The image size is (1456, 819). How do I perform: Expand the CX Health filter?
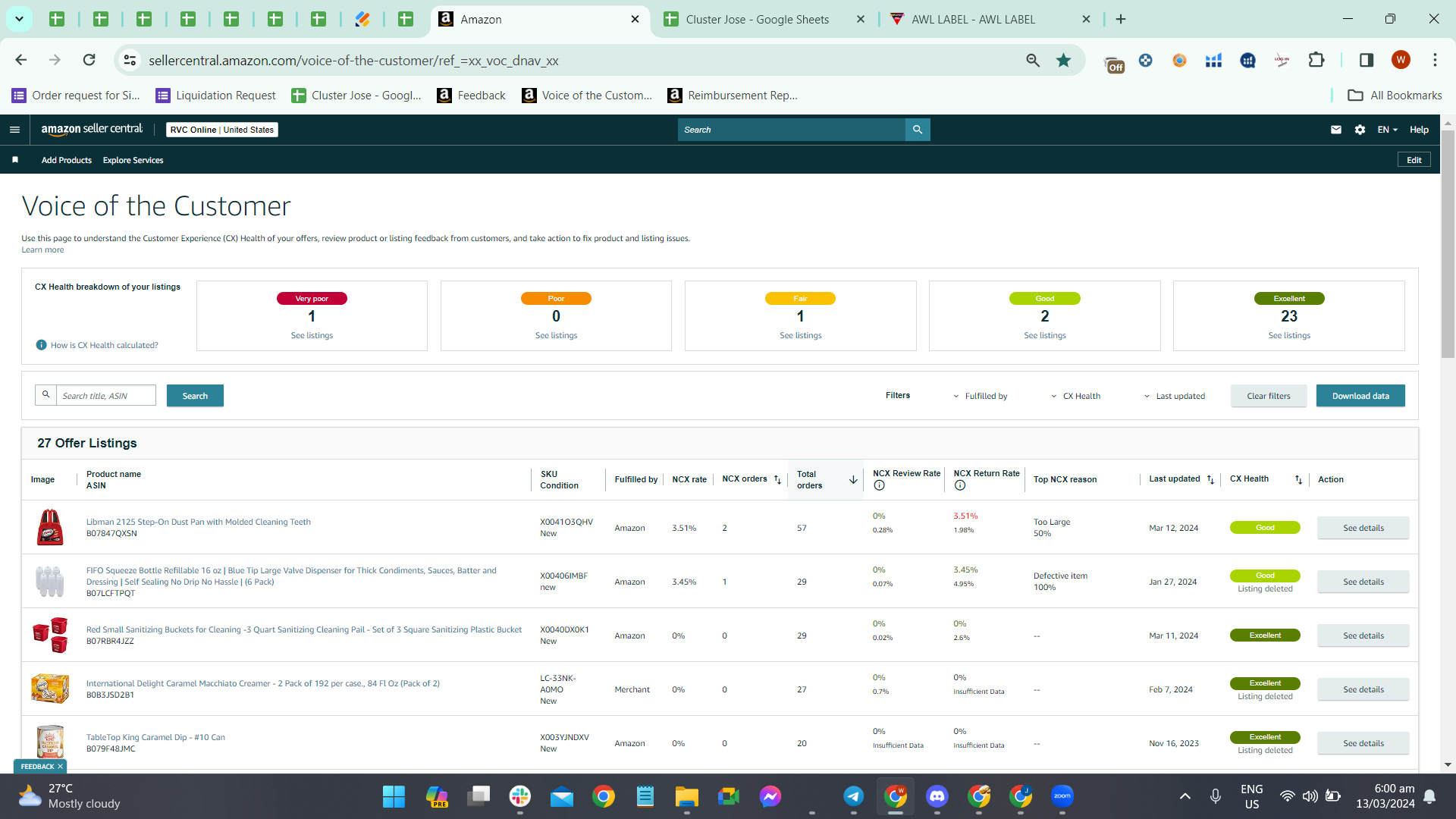(x=1076, y=396)
